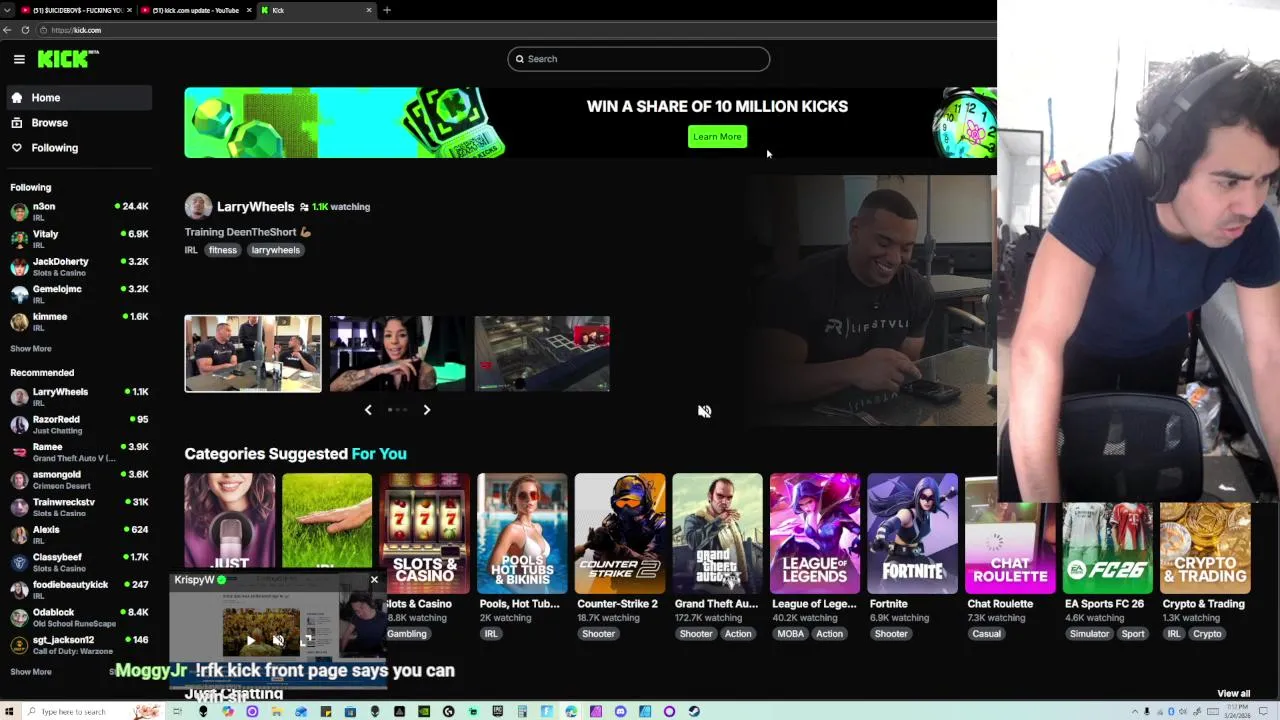1280x720 pixels.
Task: Click LarryWheels avatar icon
Action: 198,206
